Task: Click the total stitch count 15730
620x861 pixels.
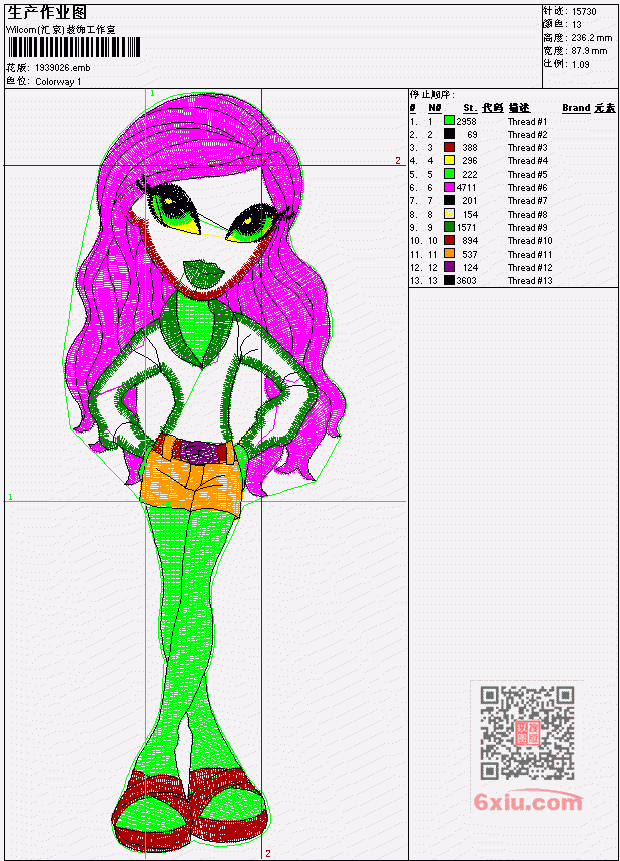Action: [x=584, y=12]
